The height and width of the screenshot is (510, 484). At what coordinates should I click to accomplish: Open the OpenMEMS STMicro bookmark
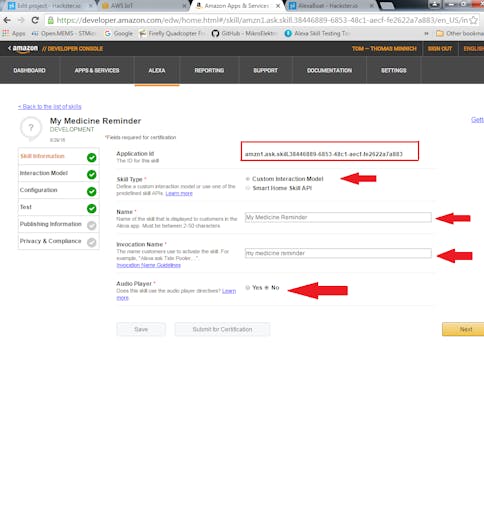coord(64,33)
